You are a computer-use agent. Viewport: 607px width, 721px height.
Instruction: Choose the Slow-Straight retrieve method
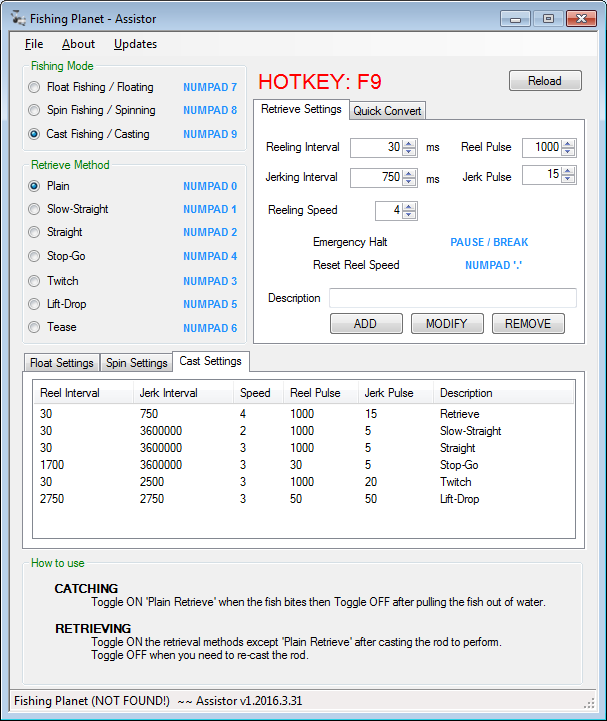(x=68, y=209)
